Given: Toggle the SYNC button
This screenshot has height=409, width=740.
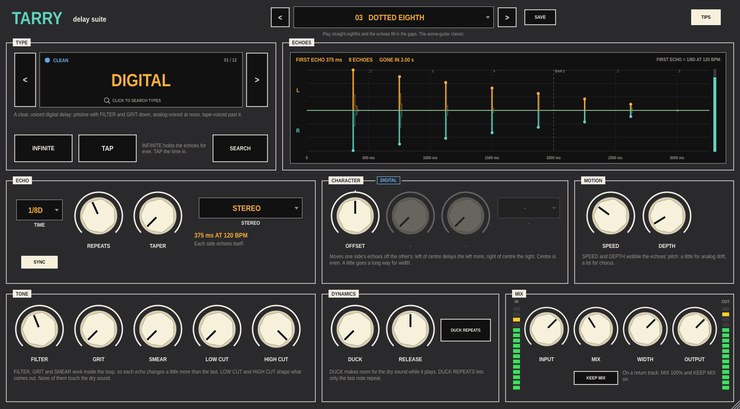Looking at the screenshot, I should pyautogui.click(x=40, y=262).
